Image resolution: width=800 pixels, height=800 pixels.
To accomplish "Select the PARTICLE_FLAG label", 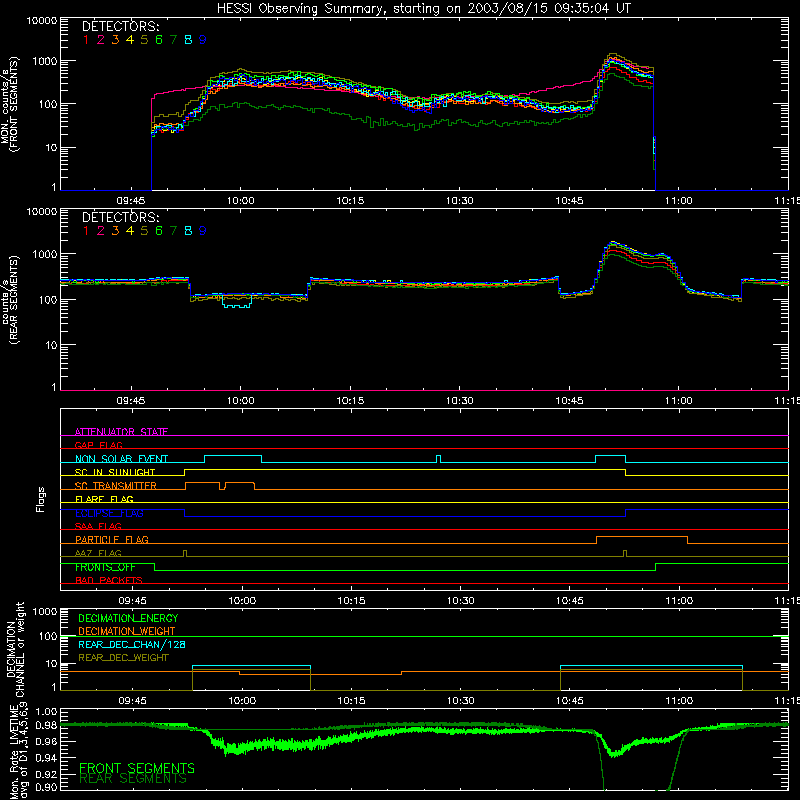I will [x=112, y=540].
